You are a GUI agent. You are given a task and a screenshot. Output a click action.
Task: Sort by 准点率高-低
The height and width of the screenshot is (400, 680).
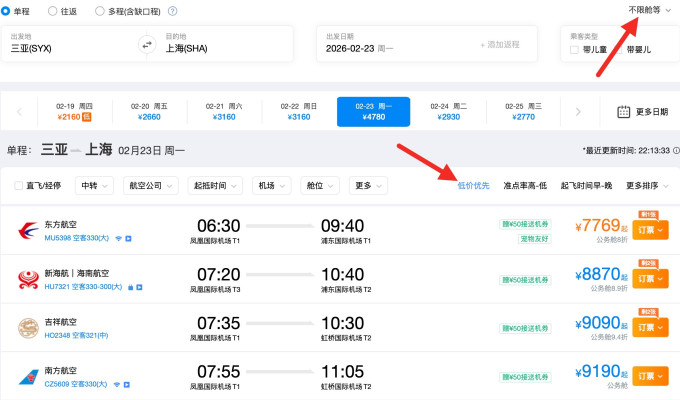[525, 186]
